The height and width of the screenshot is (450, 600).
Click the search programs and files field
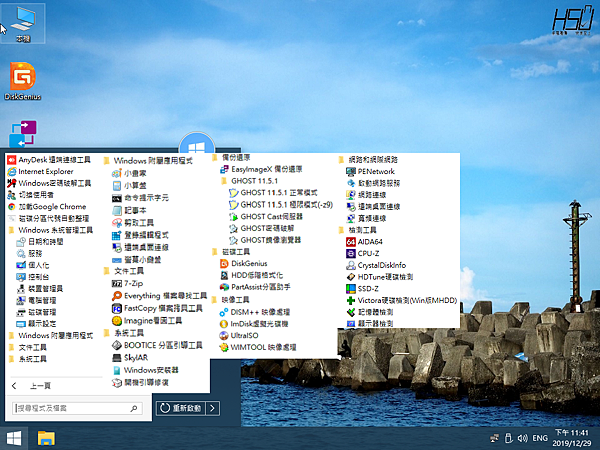[x=77, y=408]
